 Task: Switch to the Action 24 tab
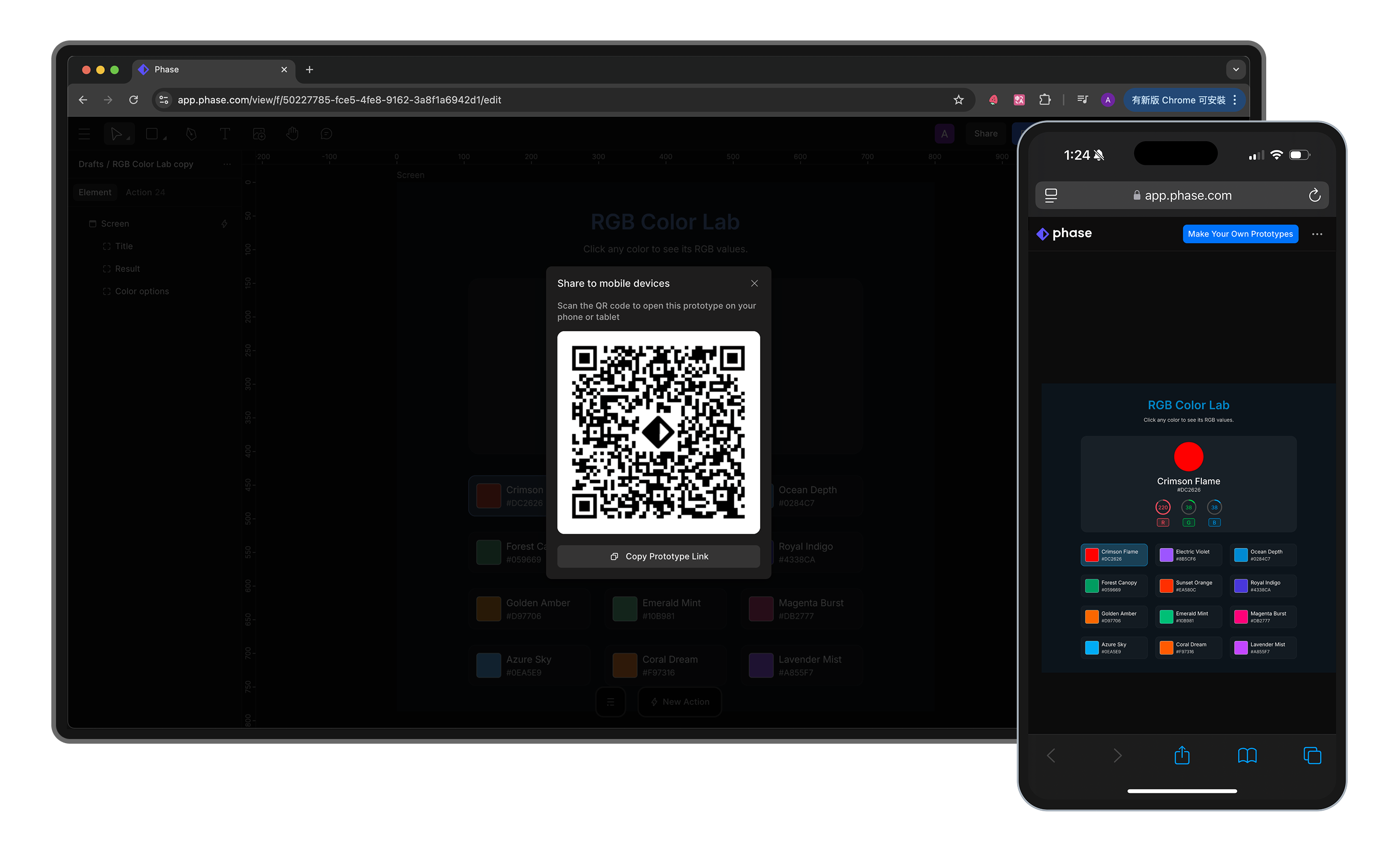click(146, 192)
